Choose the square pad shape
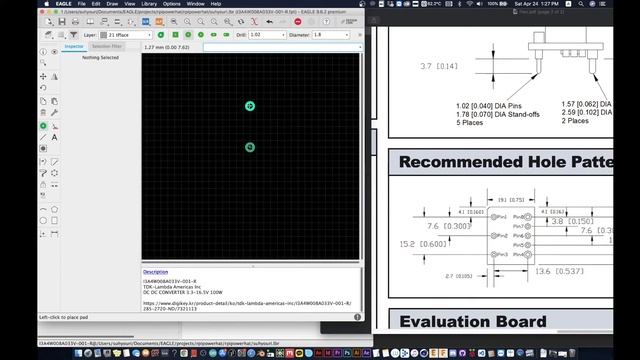Image resolution: width=640 pixels, height=360 pixels. [175, 35]
